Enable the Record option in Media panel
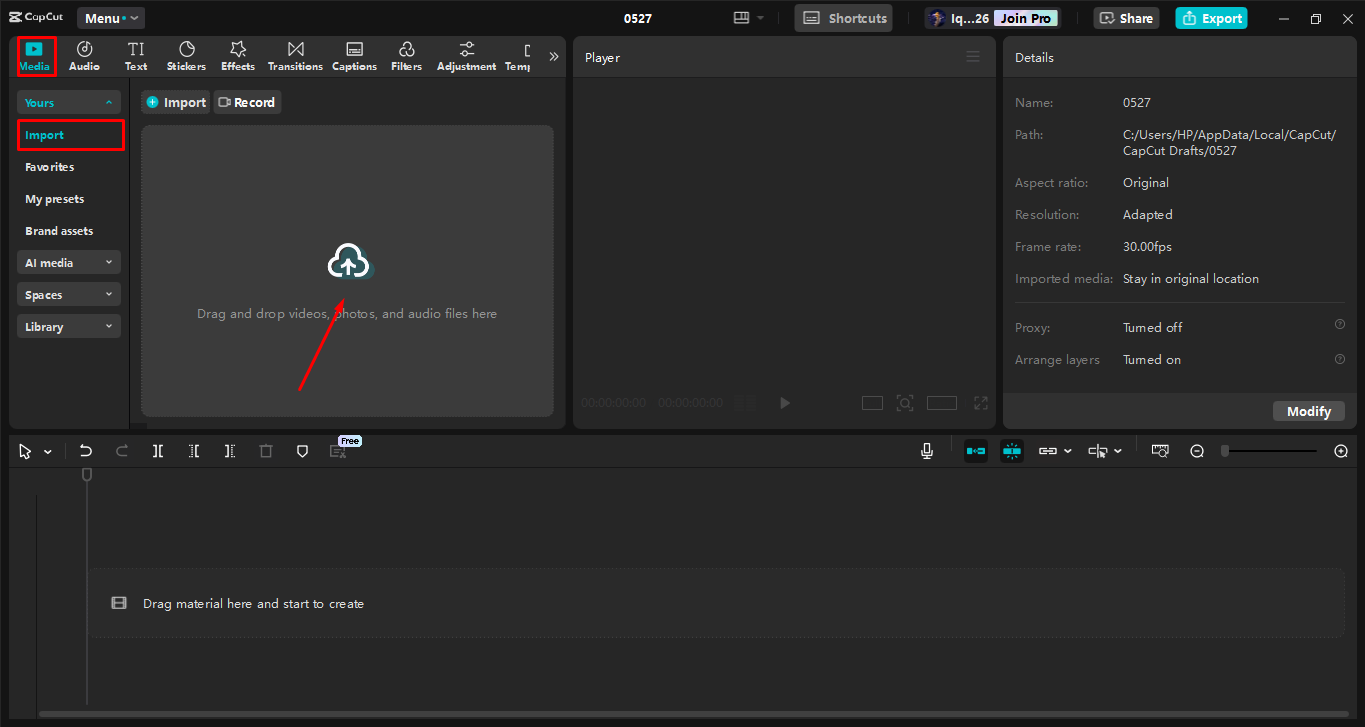1365x727 pixels. 246,101
